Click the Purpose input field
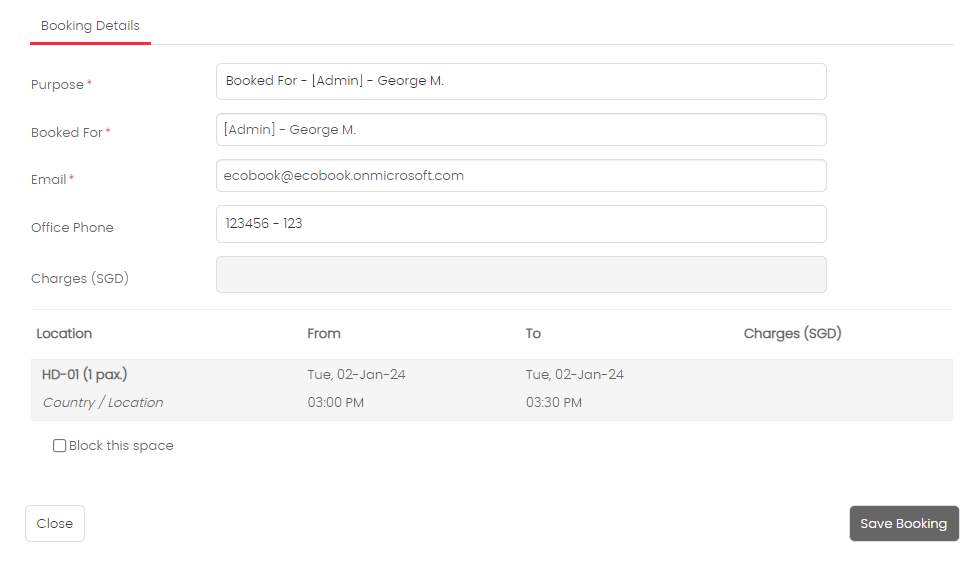 [x=521, y=81]
